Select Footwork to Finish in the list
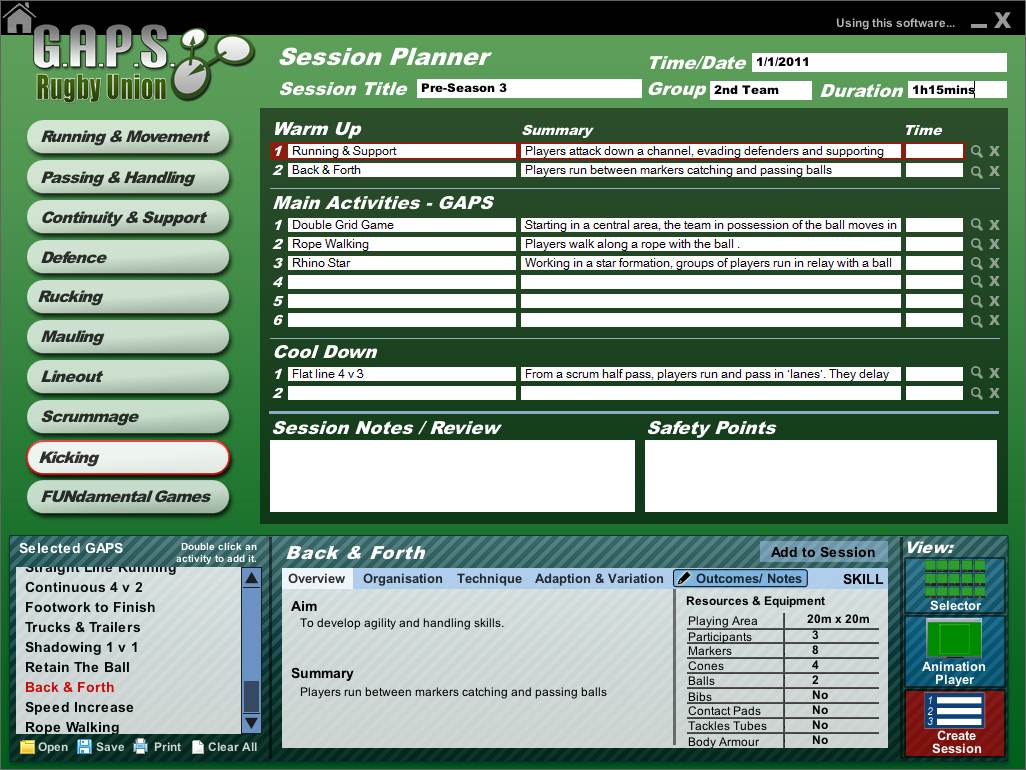Image resolution: width=1026 pixels, height=770 pixels. 90,607
